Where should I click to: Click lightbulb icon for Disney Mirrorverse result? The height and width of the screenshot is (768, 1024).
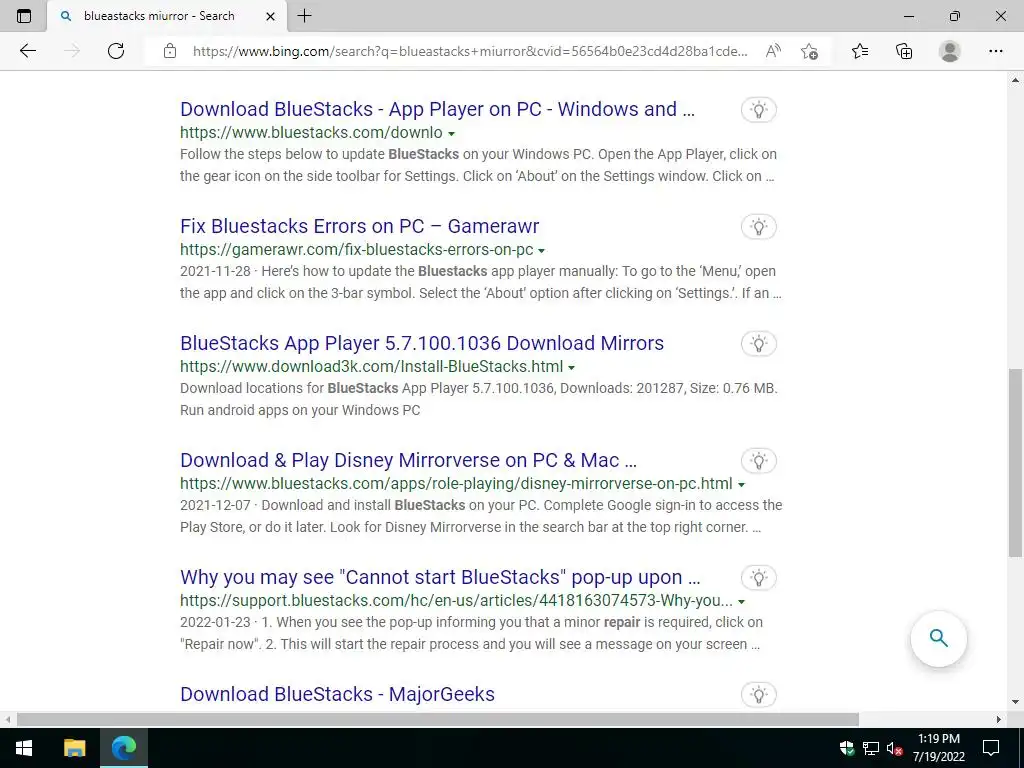point(758,460)
